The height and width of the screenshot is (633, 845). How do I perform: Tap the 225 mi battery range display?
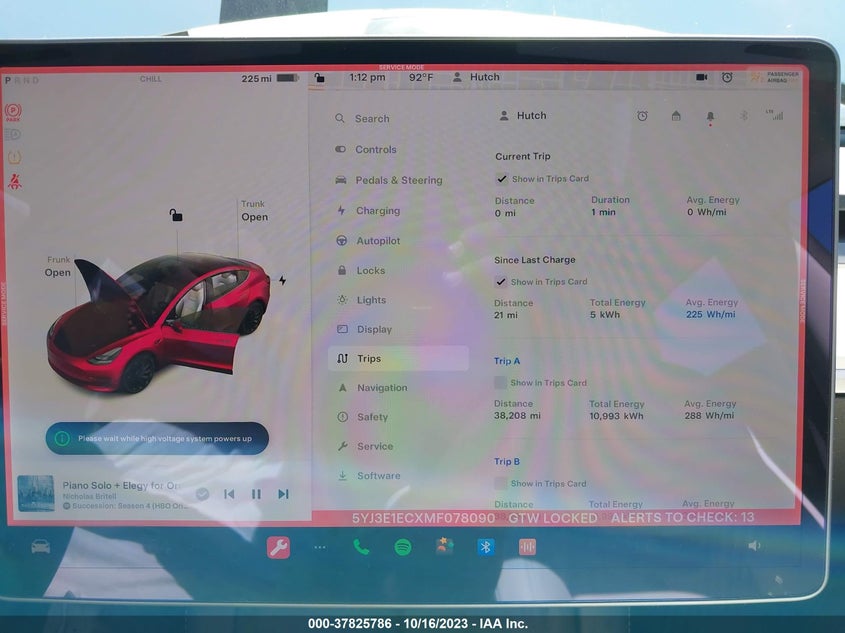[269, 79]
